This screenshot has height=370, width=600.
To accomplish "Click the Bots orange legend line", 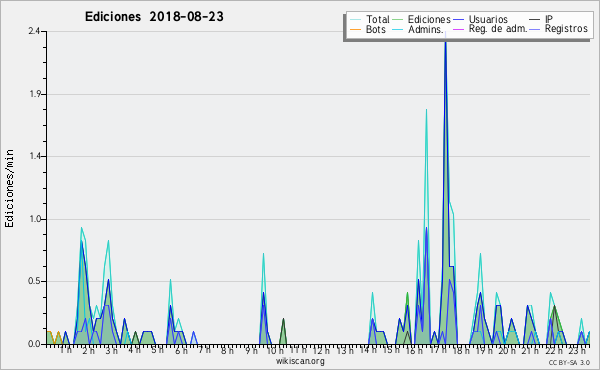I will click(x=355, y=29).
